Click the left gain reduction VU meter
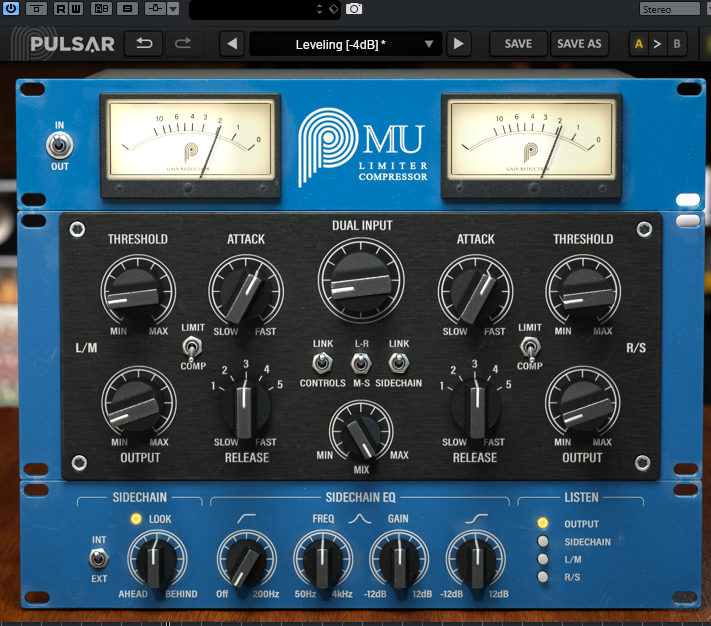Image resolution: width=711 pixels, height=626 pixels. pyautogui.click(x=190, y=146)
